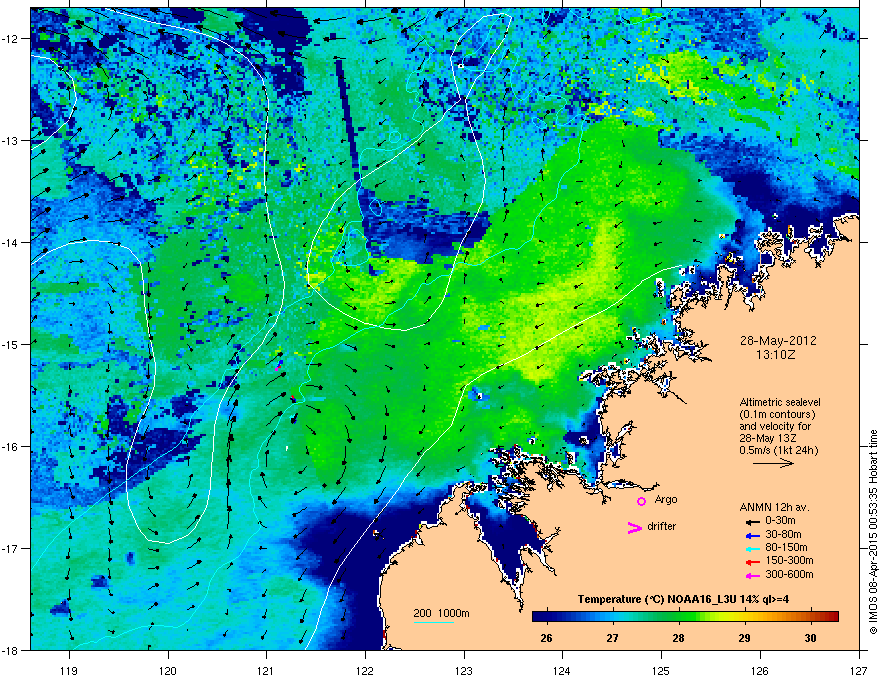Click the colorbar tick label 29
This screenshot has width=880, height=680.
[x=744, y=638]
